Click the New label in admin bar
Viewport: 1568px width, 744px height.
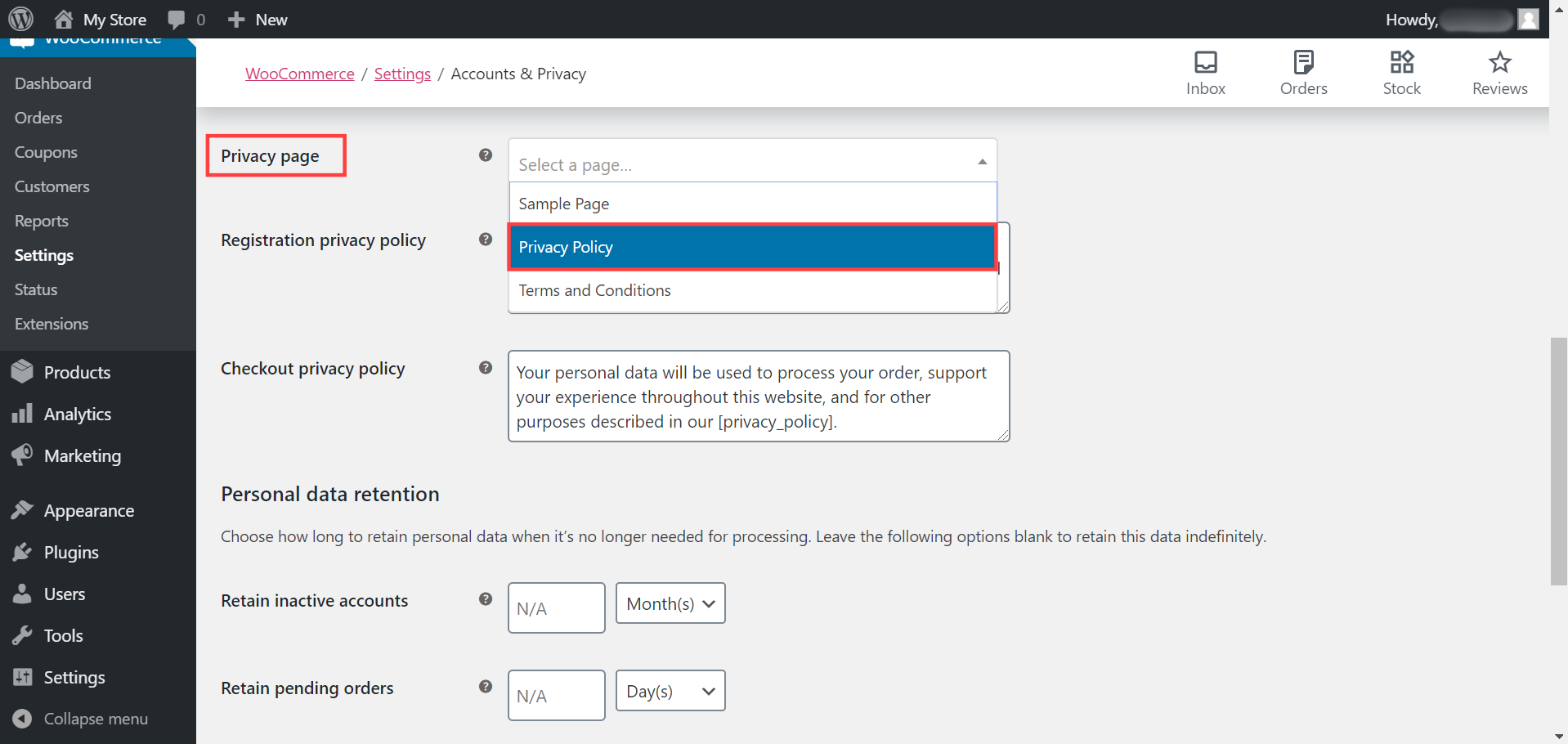coord(271,20)
